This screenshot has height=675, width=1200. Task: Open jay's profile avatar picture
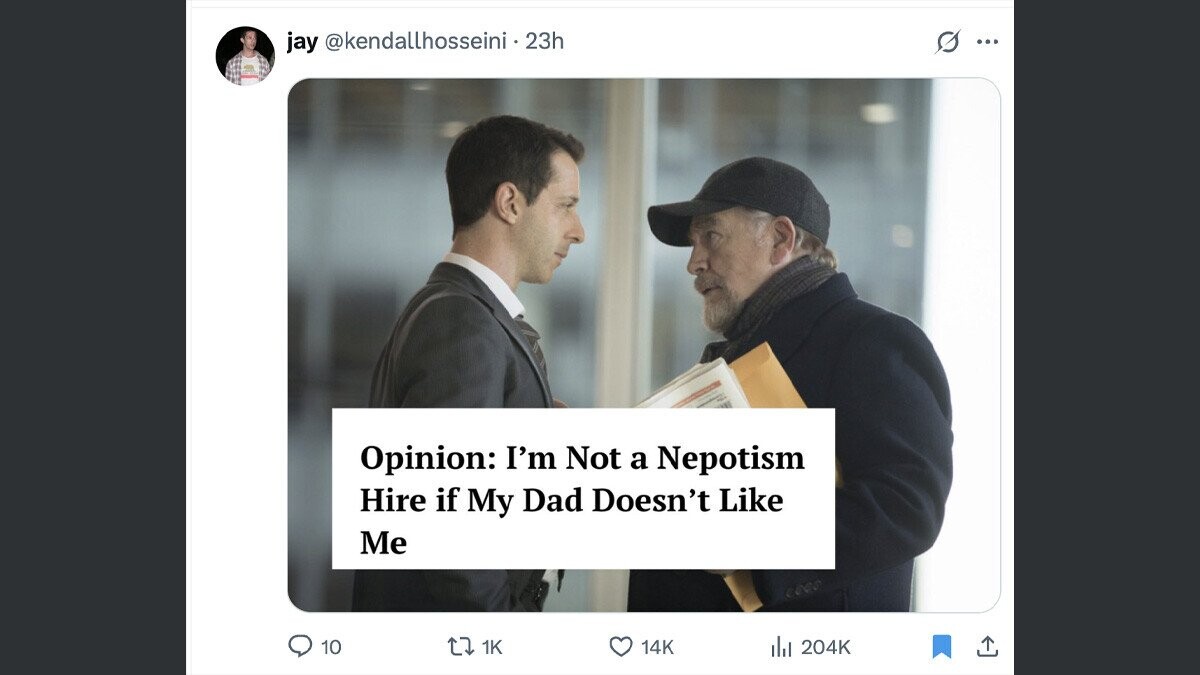click(245, 55)
